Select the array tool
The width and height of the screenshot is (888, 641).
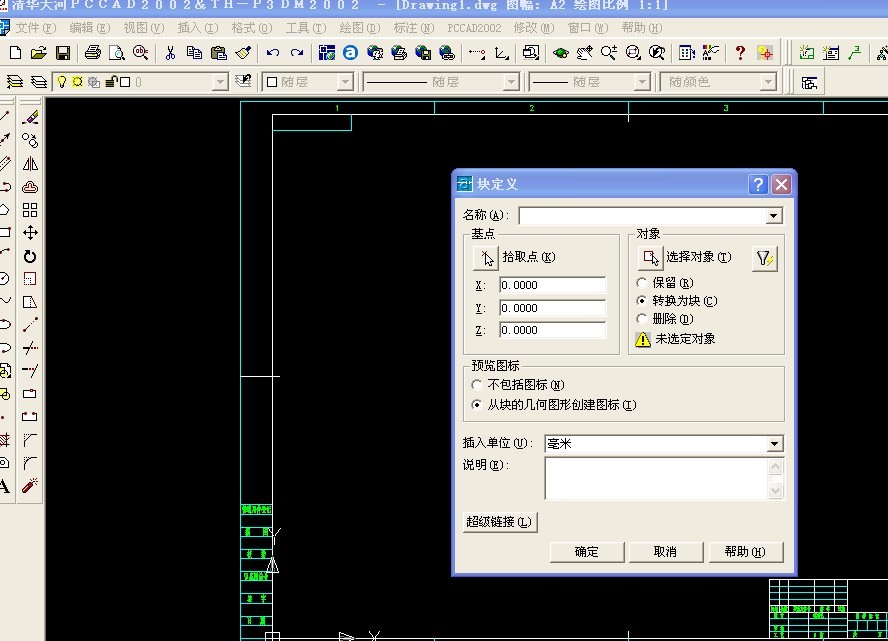point(30,210)
